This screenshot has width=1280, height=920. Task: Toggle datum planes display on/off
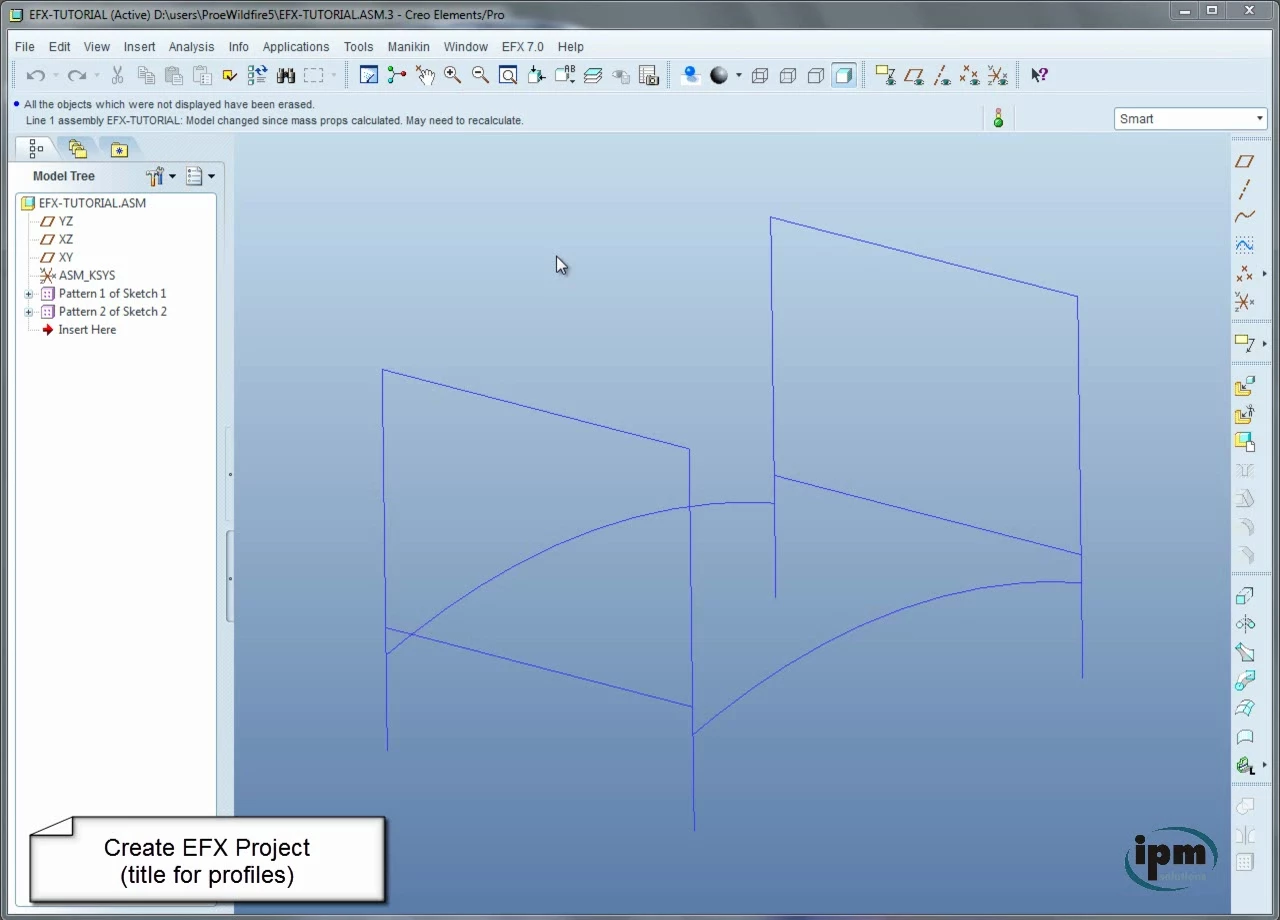click(x=913, y=75)
